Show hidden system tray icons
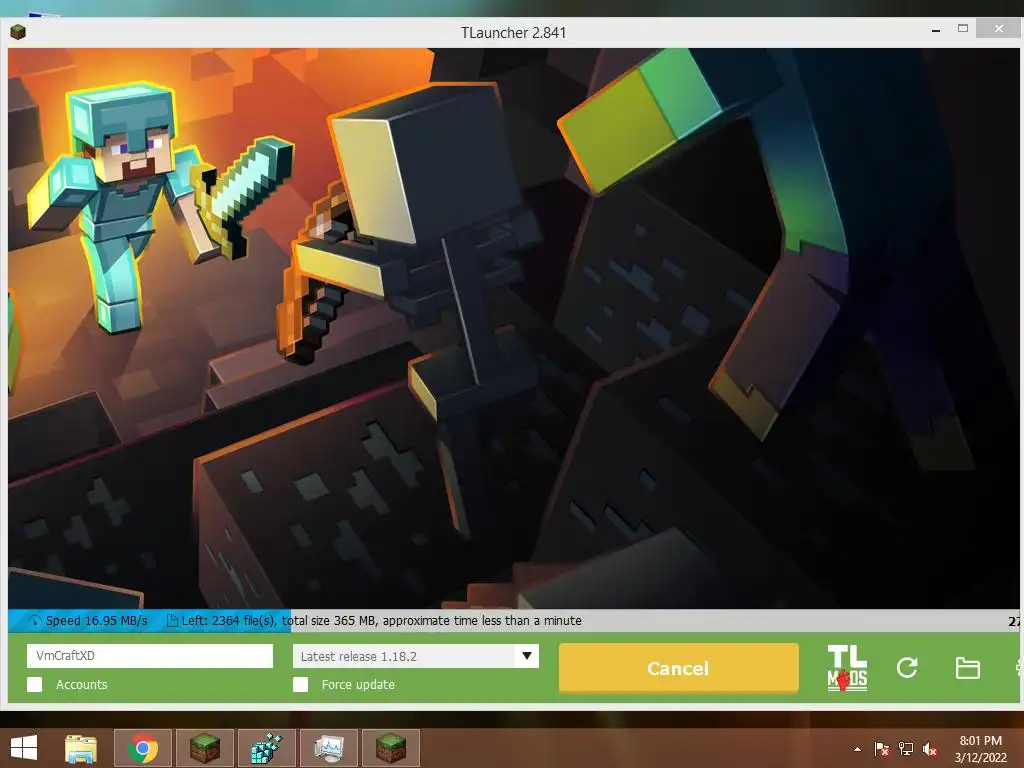This screenshot has width=1024, height=768. click(857, 749)
